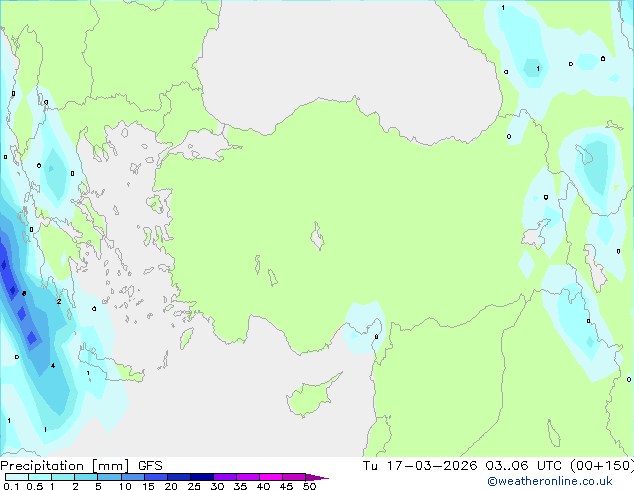Select the 30–35 mm purple legend box
This screenshot has height=490, width=634.
click(x=224, y=477)
